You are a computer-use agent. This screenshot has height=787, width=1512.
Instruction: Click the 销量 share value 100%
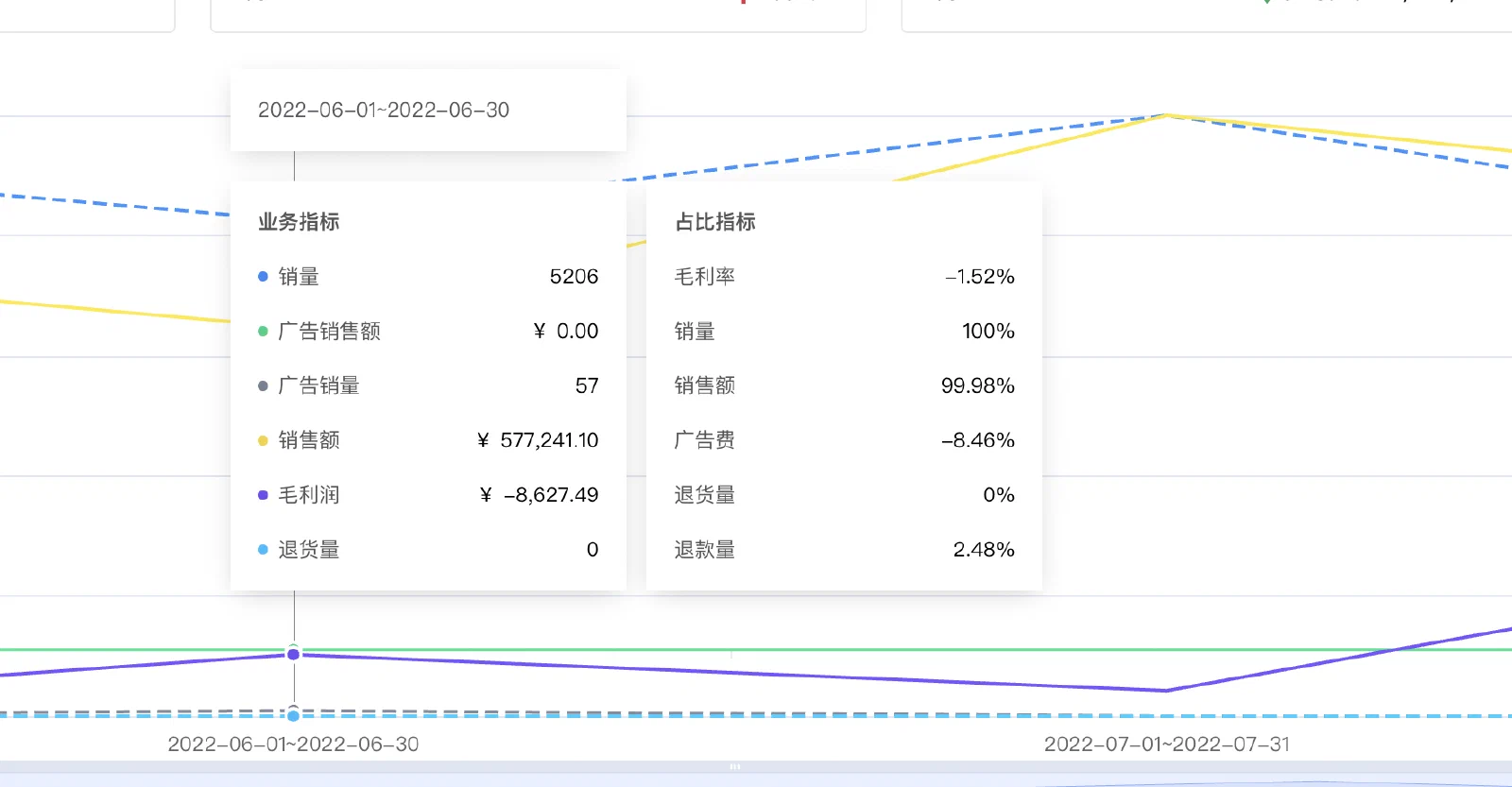988,332
